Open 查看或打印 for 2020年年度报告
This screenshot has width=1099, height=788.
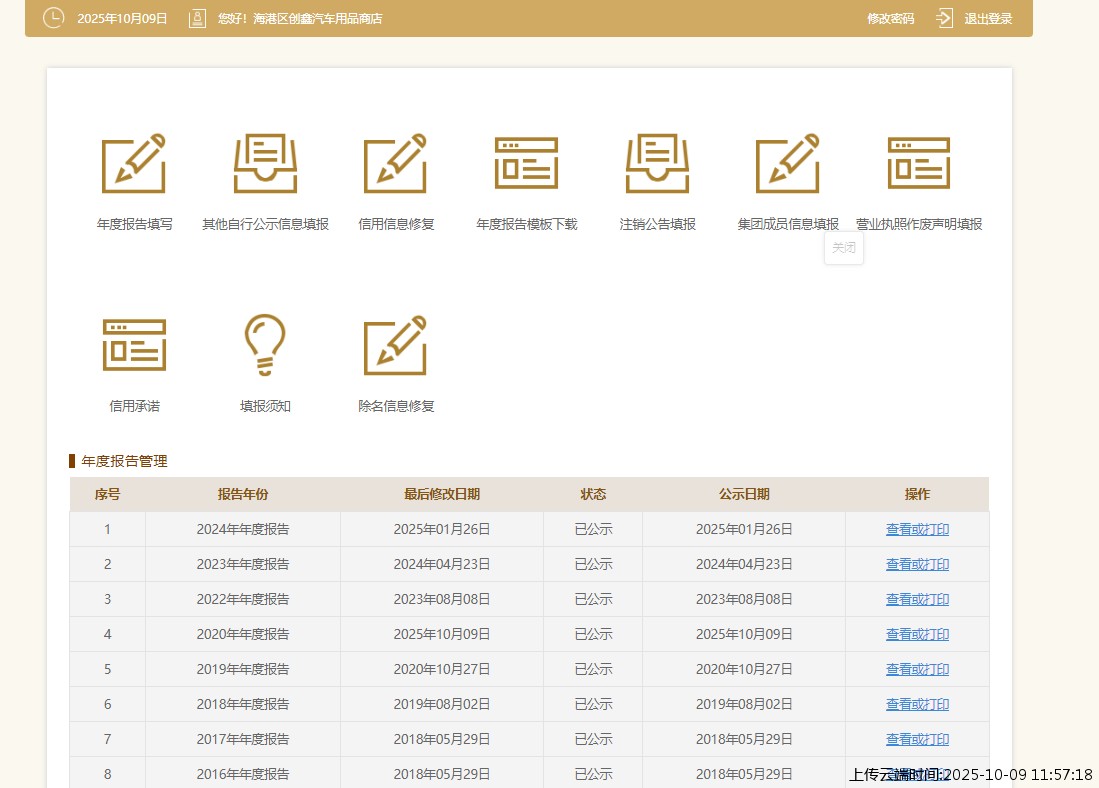coord(917,635)
